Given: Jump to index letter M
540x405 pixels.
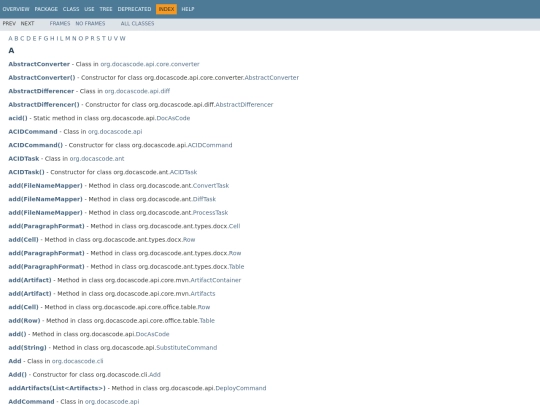Looking at the screenshot, I should pos(68,38).
